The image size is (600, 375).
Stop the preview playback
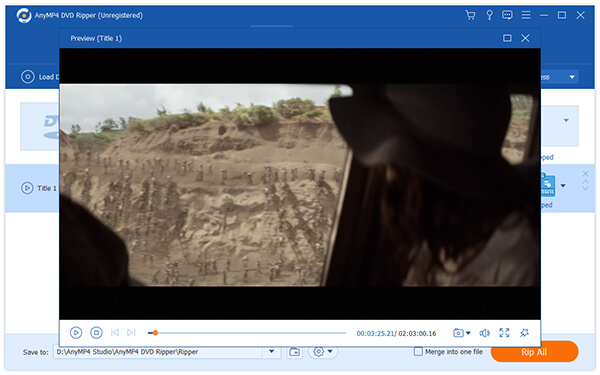click(96, 333)
